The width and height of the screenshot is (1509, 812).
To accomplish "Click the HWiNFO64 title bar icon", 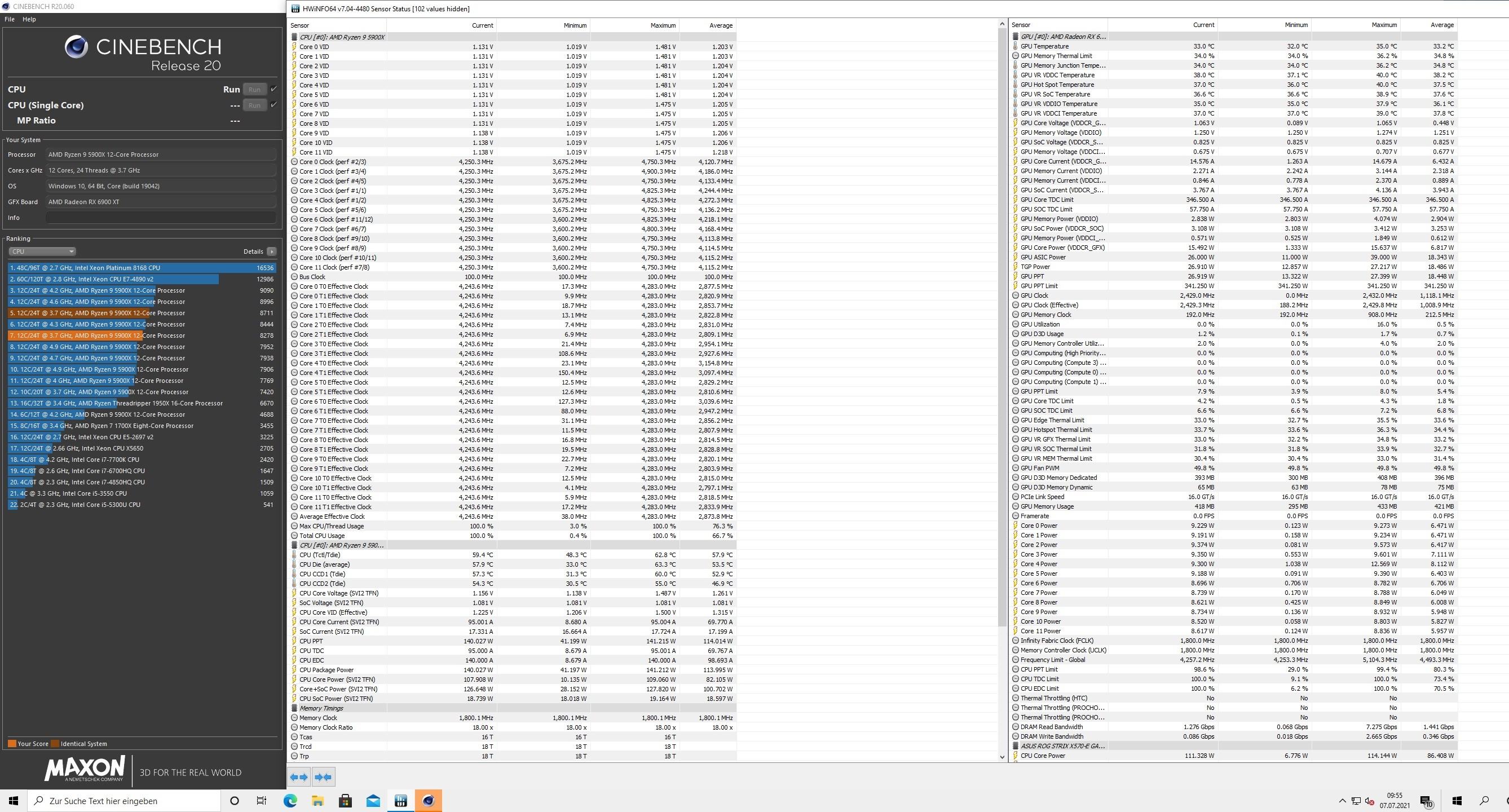I will point(295,9).
